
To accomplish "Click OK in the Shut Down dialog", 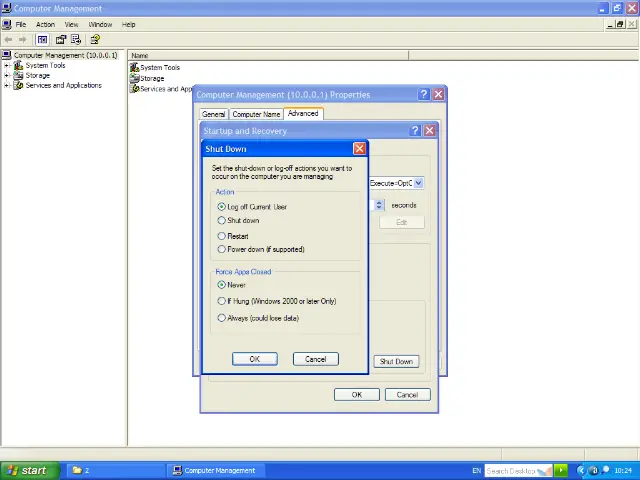I will (255, 359).
